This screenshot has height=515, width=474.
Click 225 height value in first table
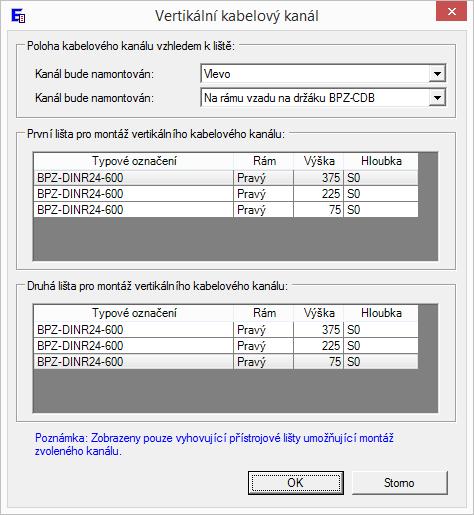tap(318, 194)
